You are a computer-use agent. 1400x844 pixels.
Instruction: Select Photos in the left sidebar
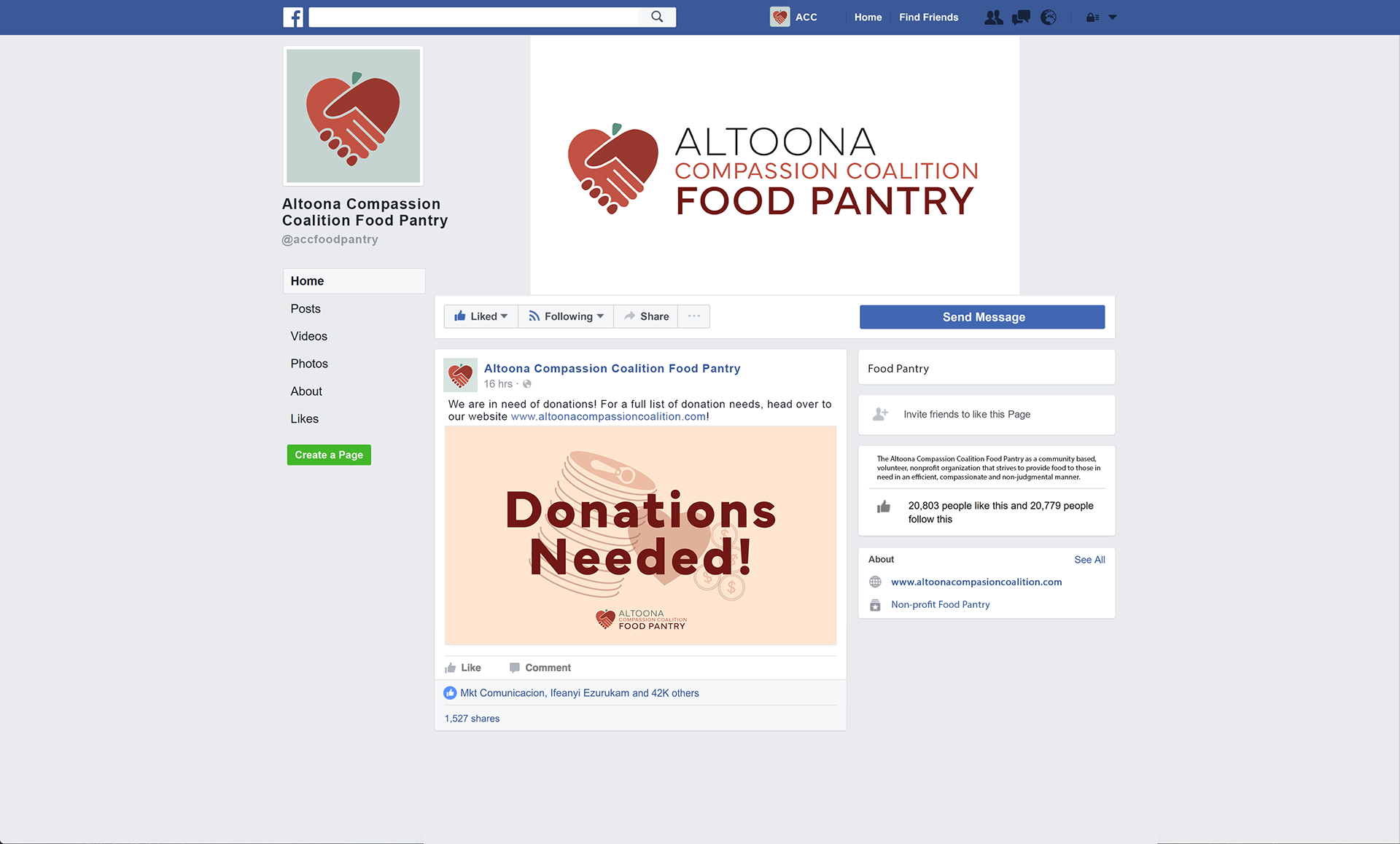click(309, 364)
